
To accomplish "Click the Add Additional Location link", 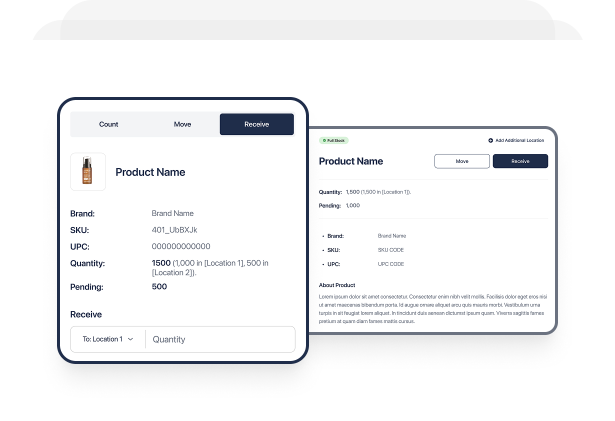I will coord(520,140).
